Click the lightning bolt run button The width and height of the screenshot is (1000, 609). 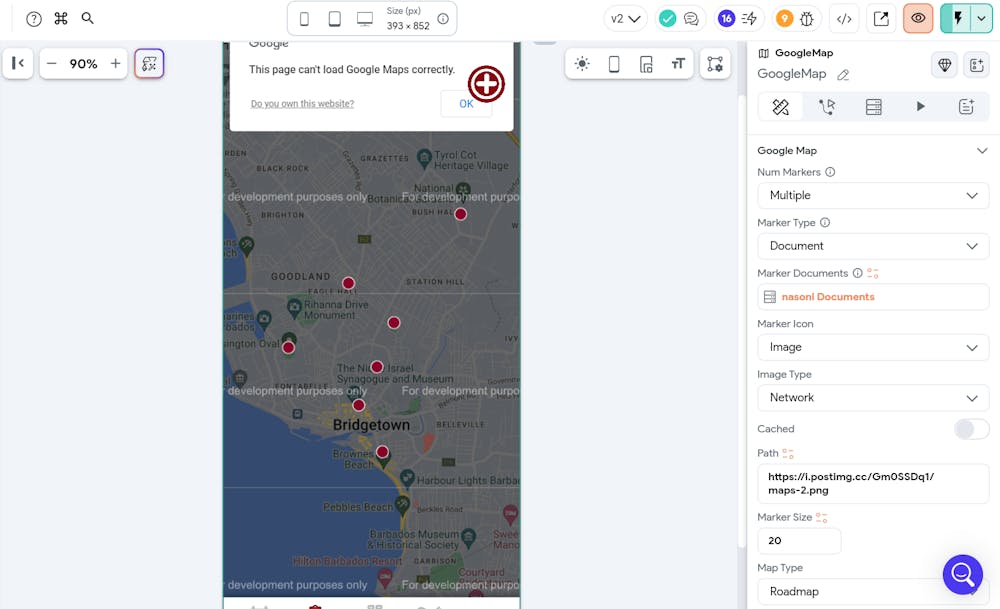click(957, 18)
